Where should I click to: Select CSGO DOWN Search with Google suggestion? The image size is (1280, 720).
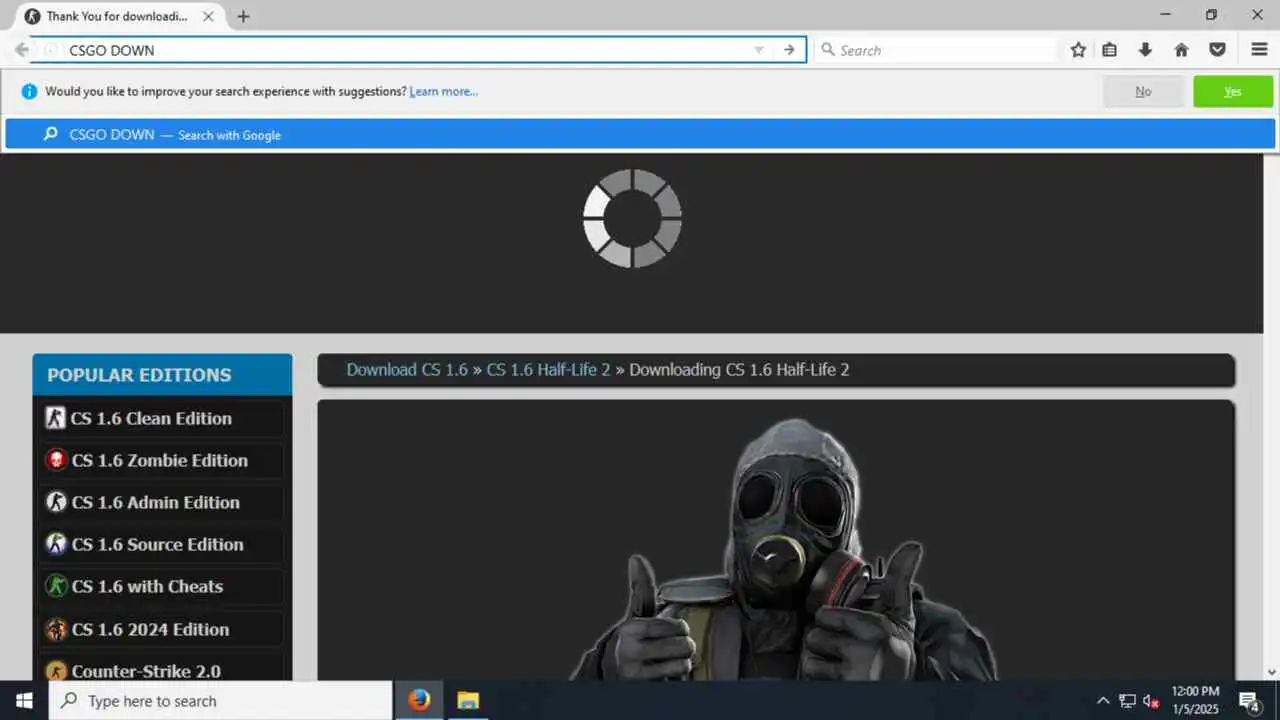(x=640, y=134)
